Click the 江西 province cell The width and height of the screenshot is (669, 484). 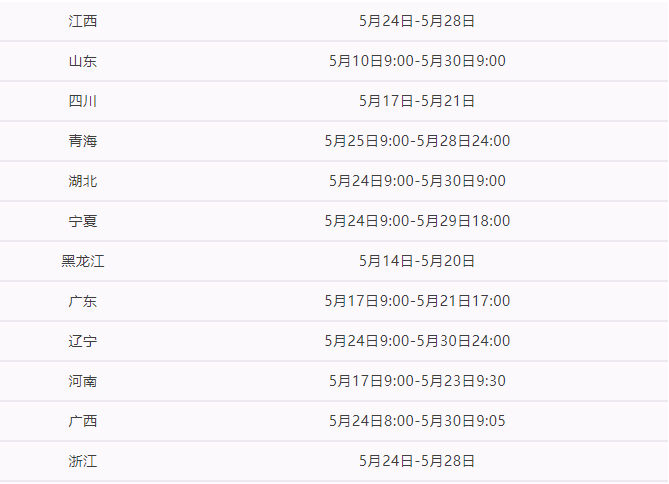pos(83,21)
